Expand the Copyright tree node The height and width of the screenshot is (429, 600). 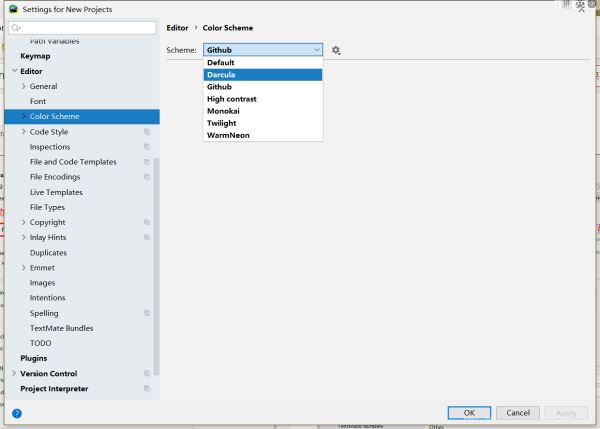[x=23, y=223]
